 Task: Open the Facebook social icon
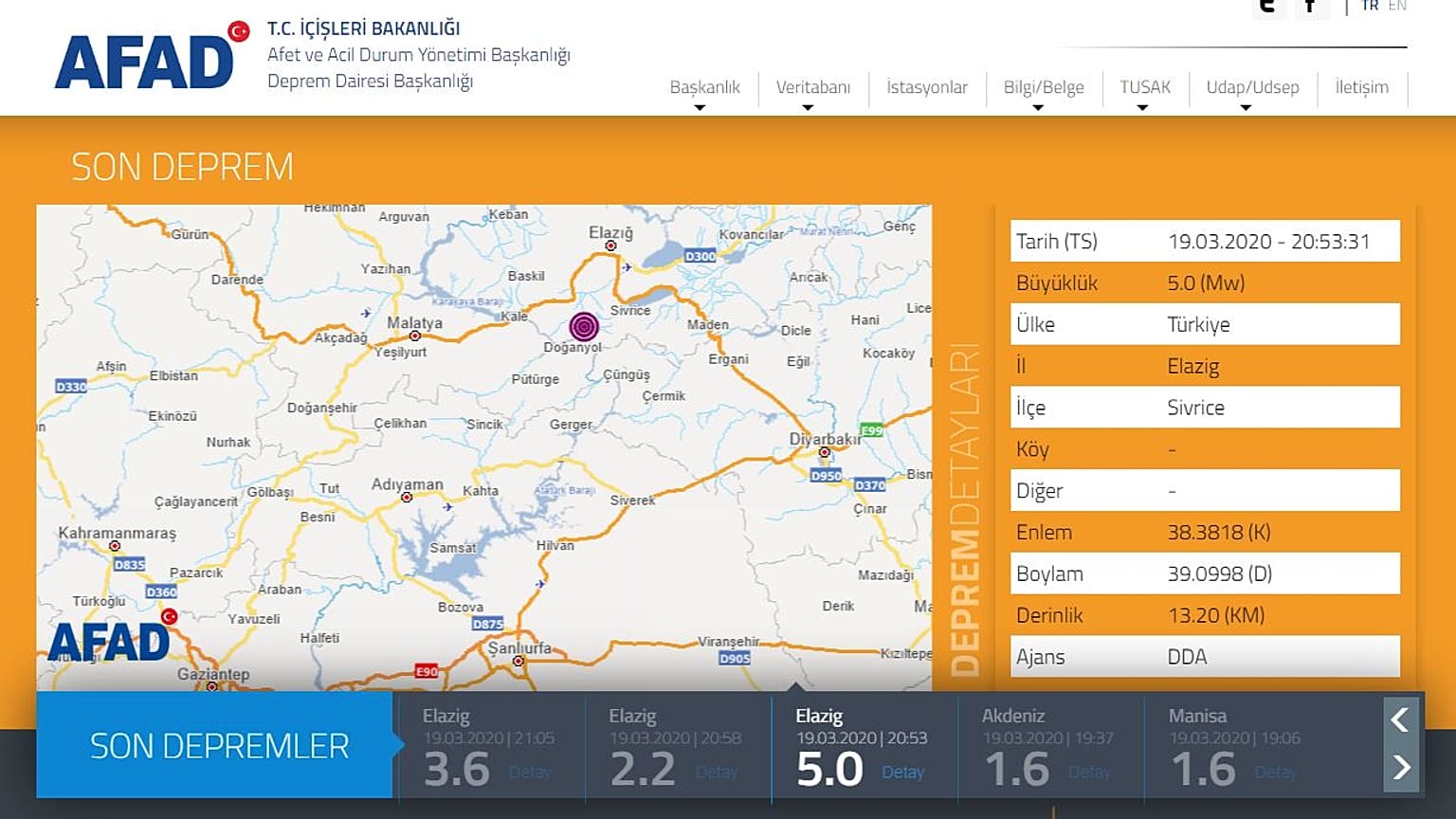coord(1311,8)
